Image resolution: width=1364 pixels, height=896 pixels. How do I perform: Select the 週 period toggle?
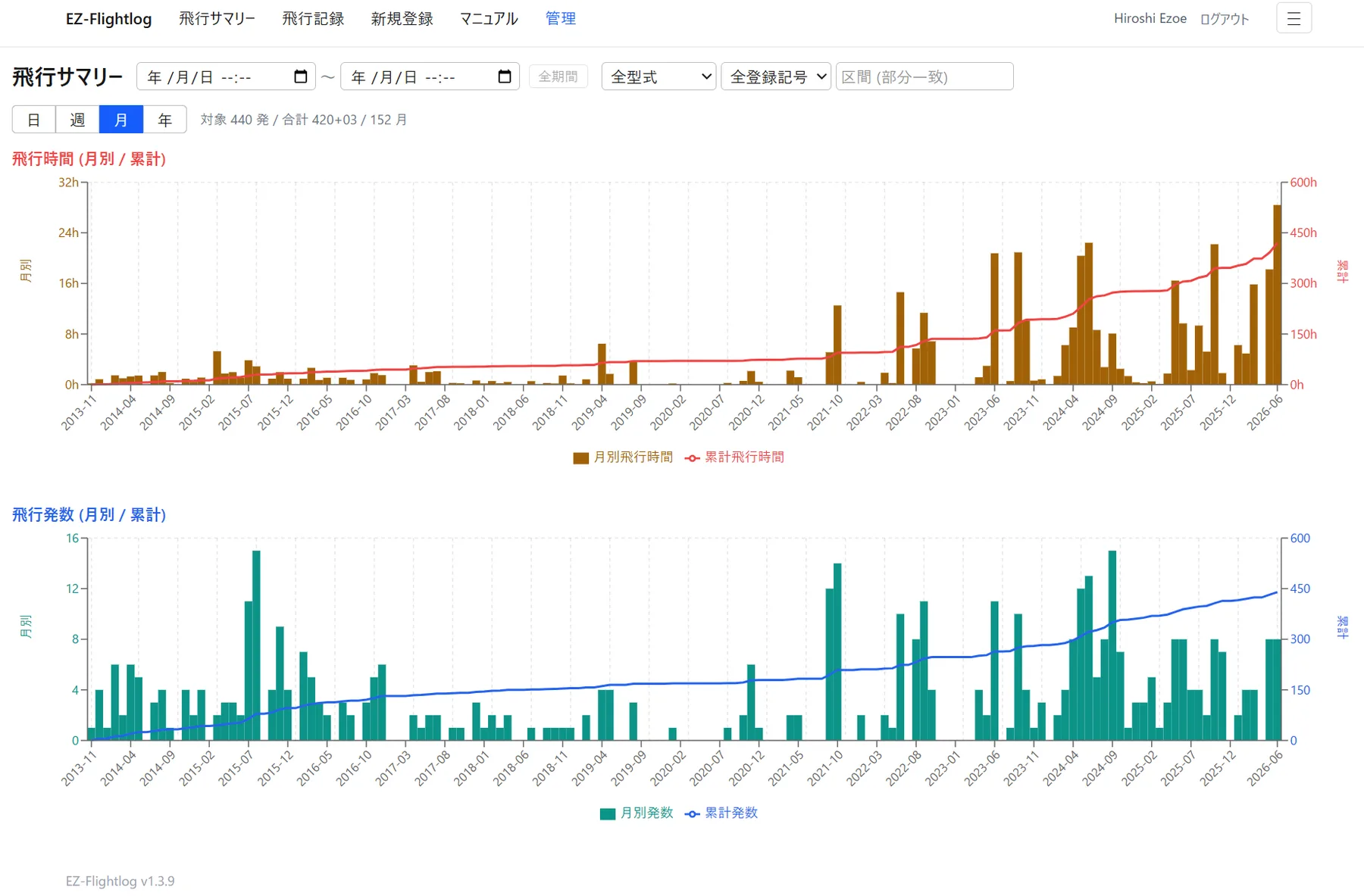pyautogui.click(x=77, y=120)
